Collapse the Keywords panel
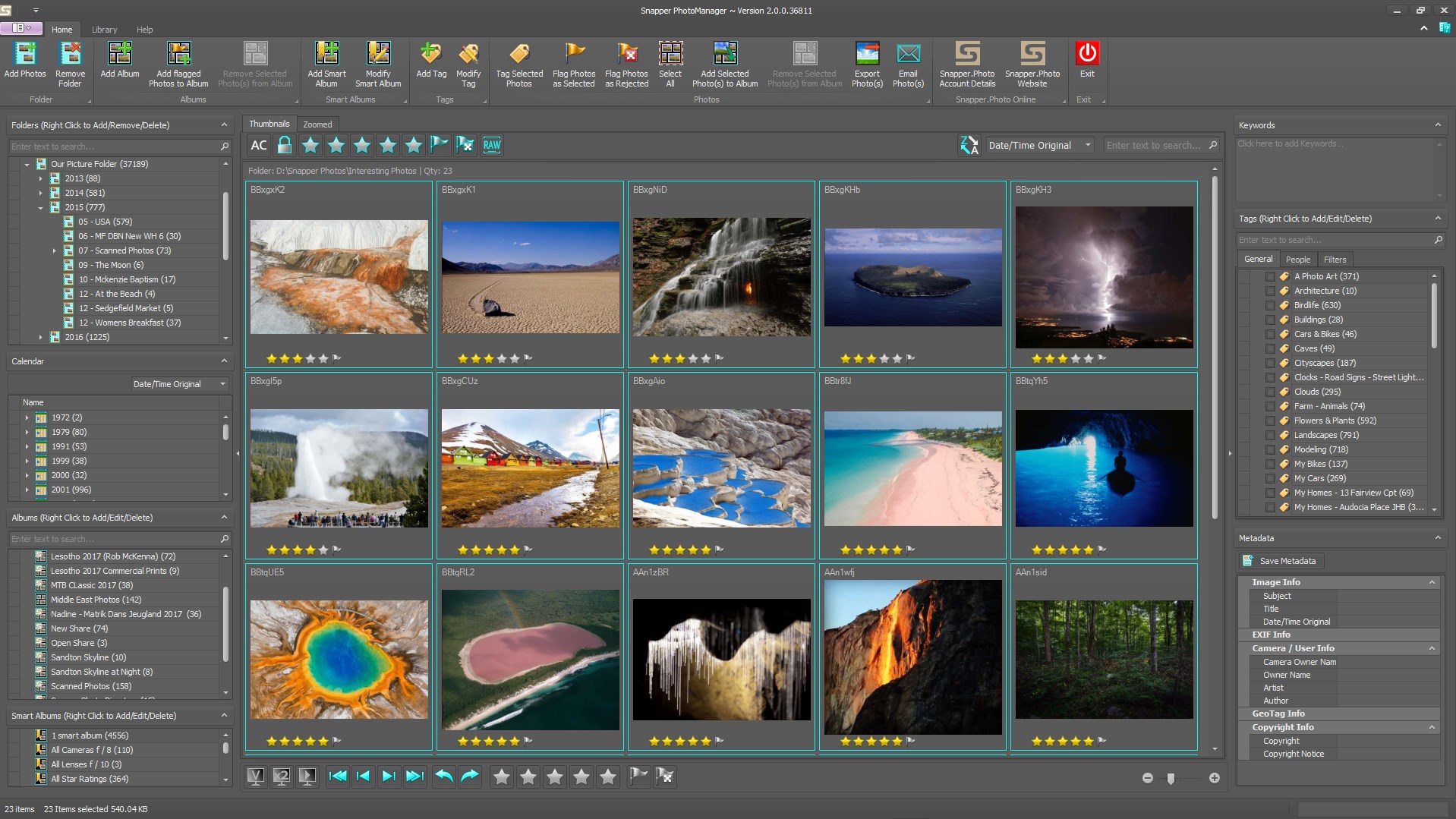This screenshot has height=819, width=1456. [x=1437, y=125]
